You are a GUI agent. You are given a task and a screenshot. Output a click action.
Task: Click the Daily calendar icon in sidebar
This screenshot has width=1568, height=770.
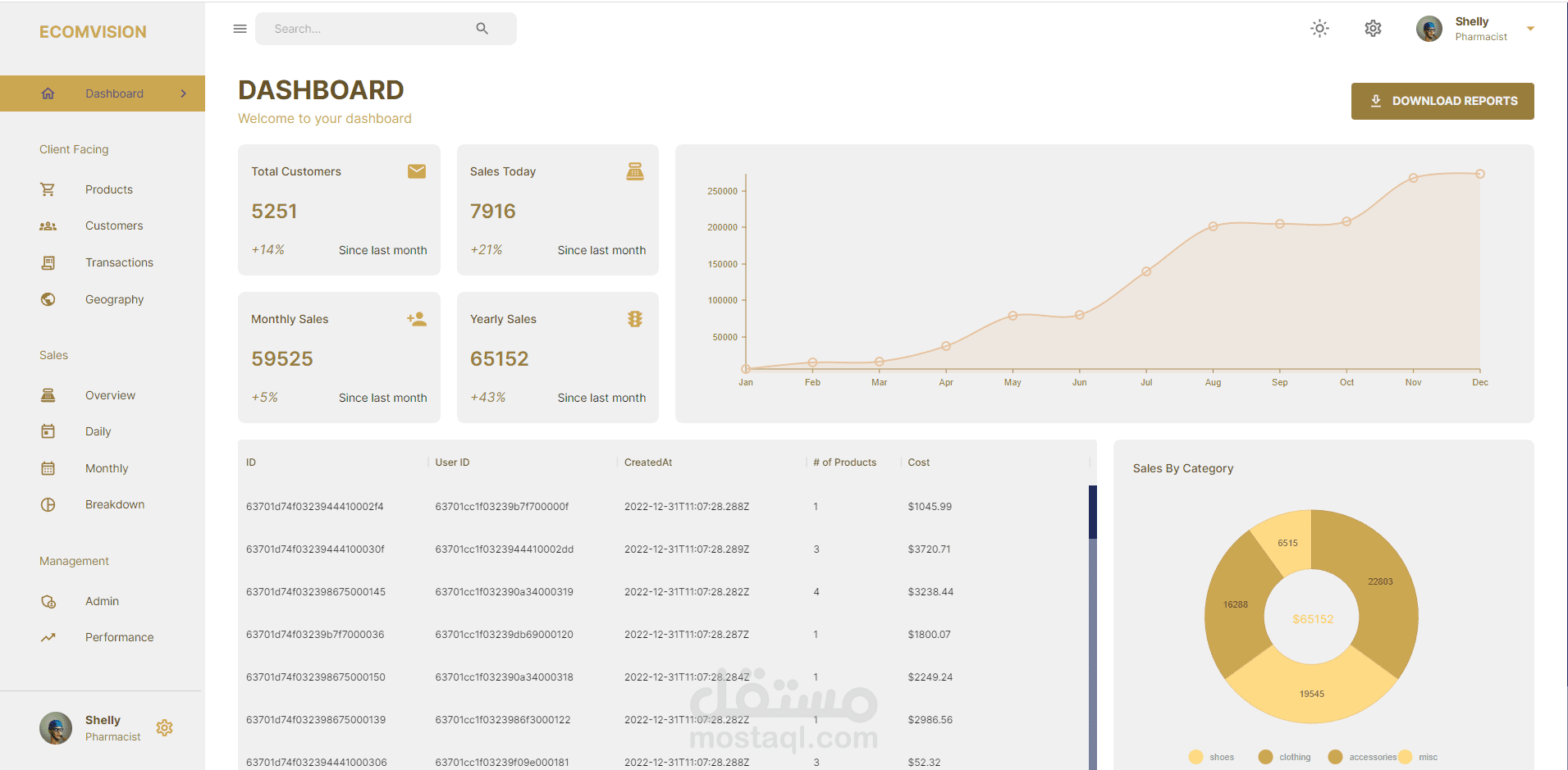tap(48, 431)
